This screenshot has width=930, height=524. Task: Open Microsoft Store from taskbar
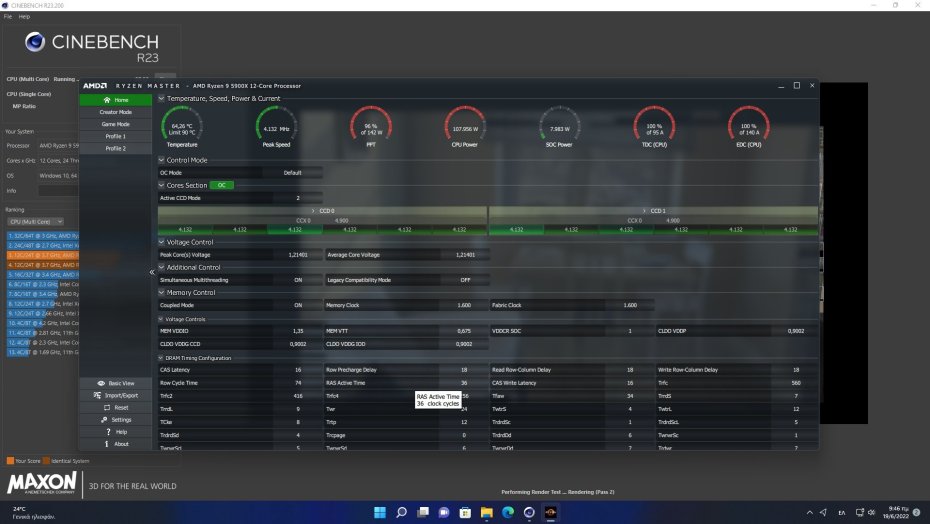tap(465, 512)
